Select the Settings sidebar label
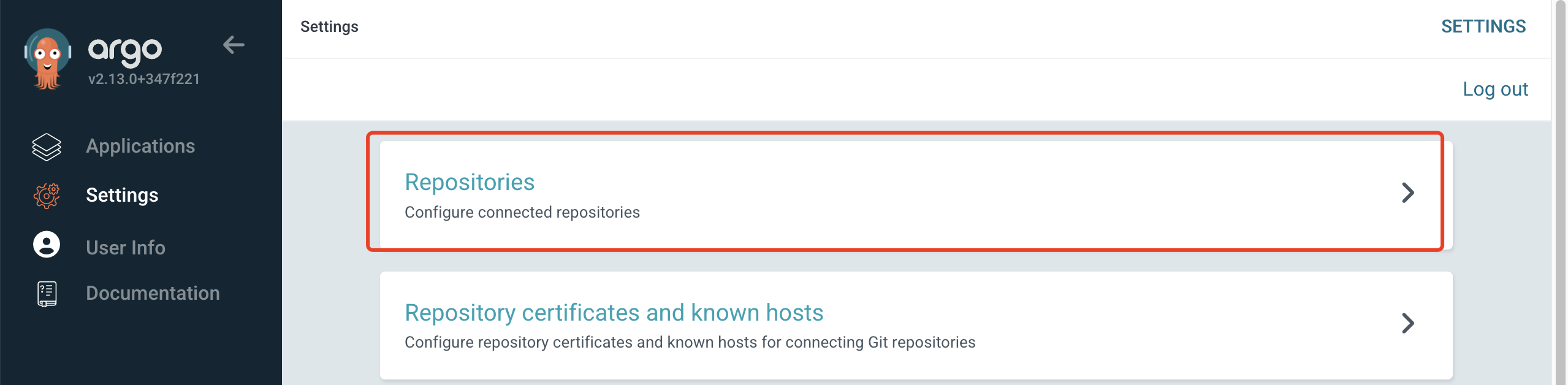Screen dimensions: 1568x385 coord(122,195)
